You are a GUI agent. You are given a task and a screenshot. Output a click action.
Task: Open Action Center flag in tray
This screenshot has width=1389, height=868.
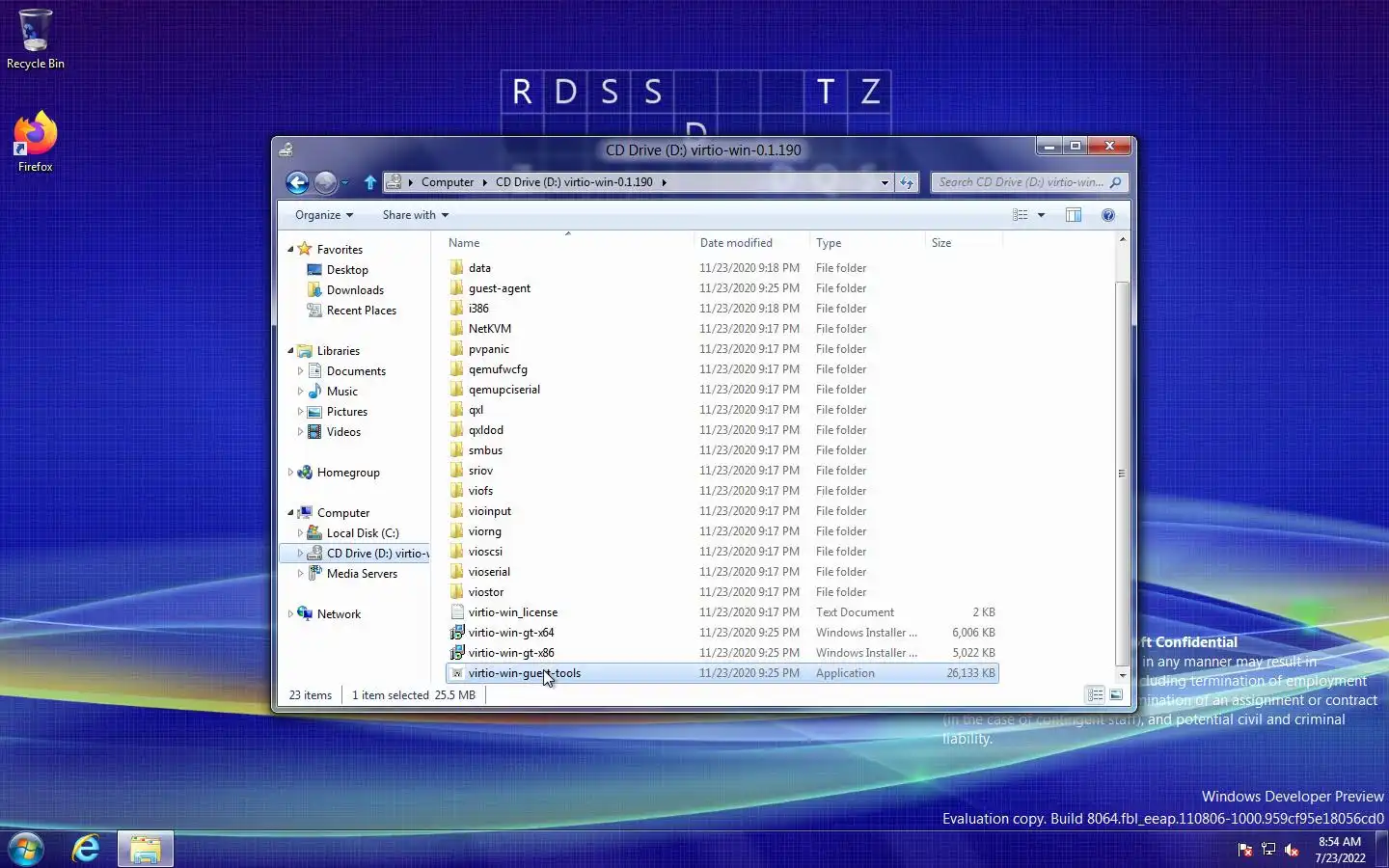point(1245,850)
